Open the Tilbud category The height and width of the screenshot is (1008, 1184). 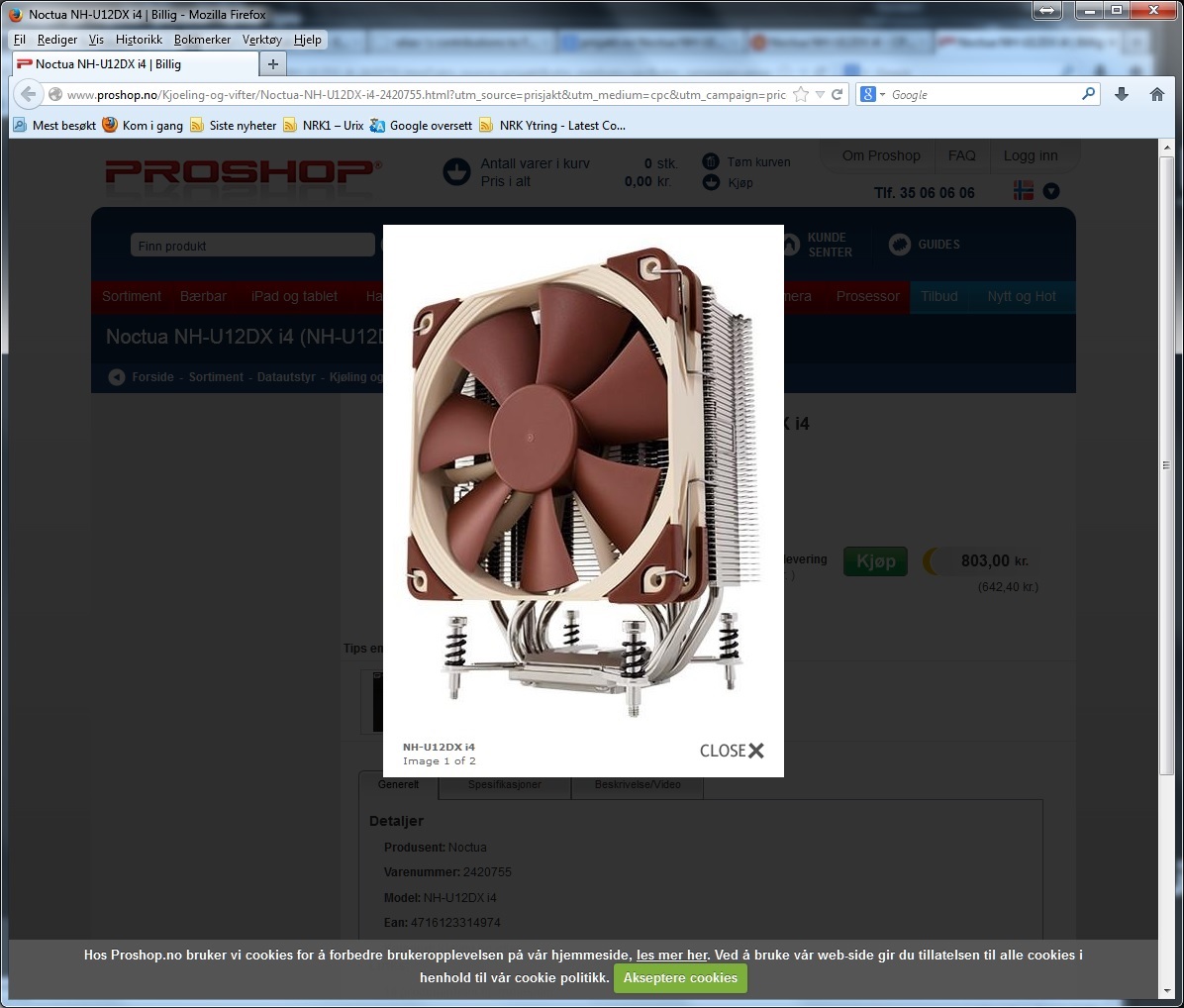click(x=938, y=296)
